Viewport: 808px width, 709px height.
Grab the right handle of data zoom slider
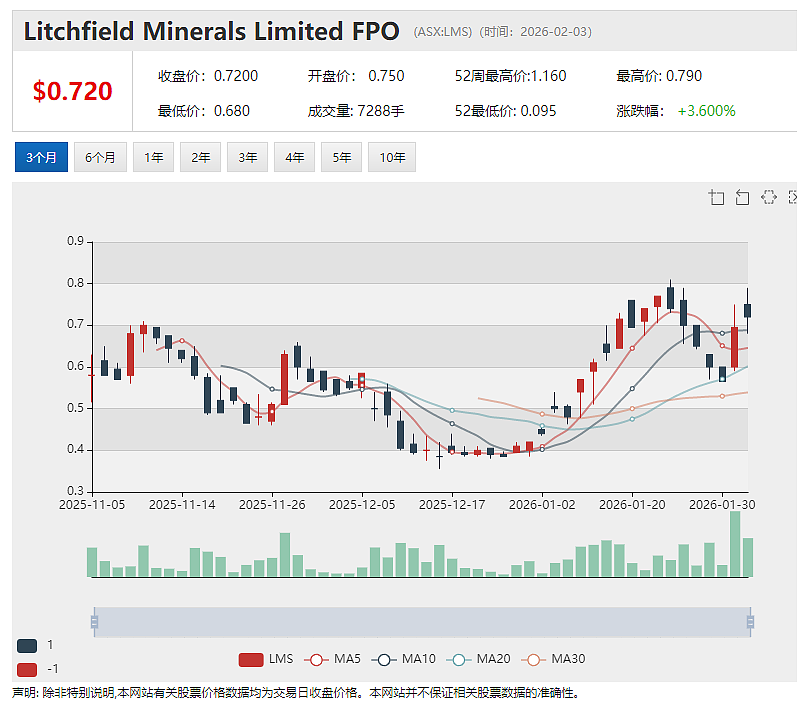[750, 622]
